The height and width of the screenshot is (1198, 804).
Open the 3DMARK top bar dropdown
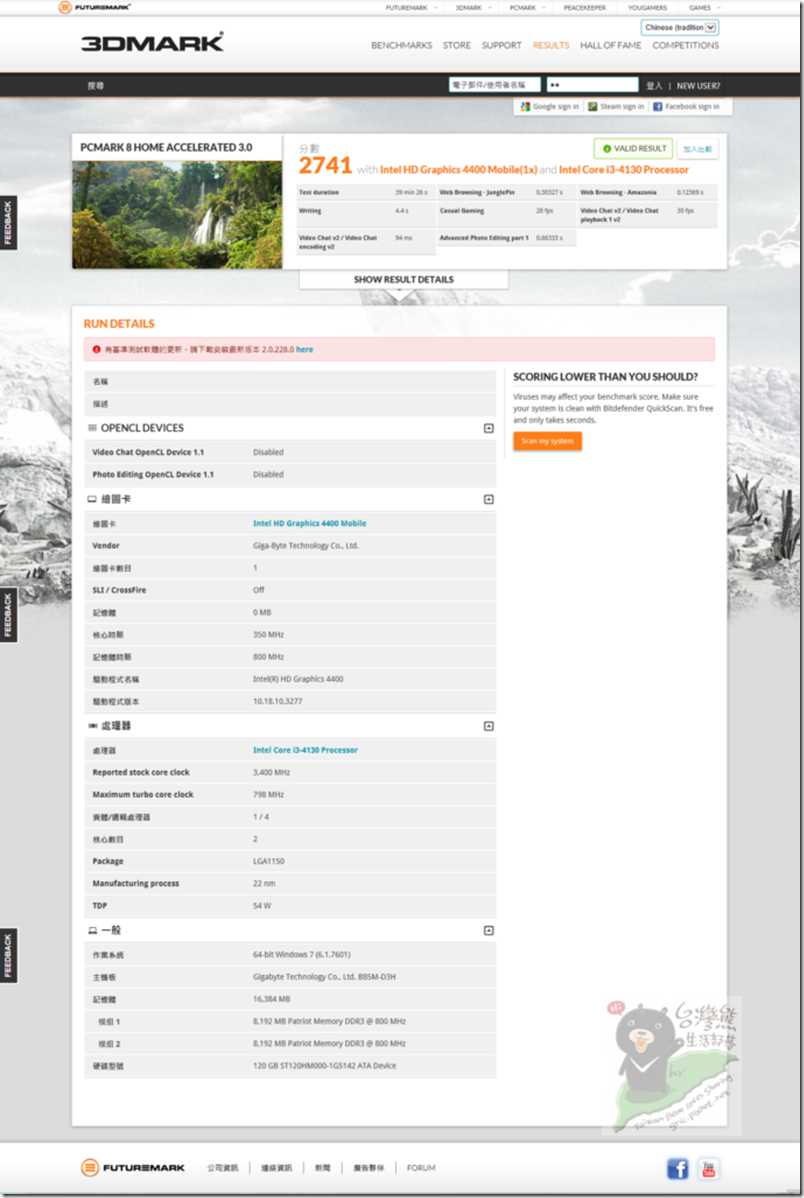click(473, 8)
